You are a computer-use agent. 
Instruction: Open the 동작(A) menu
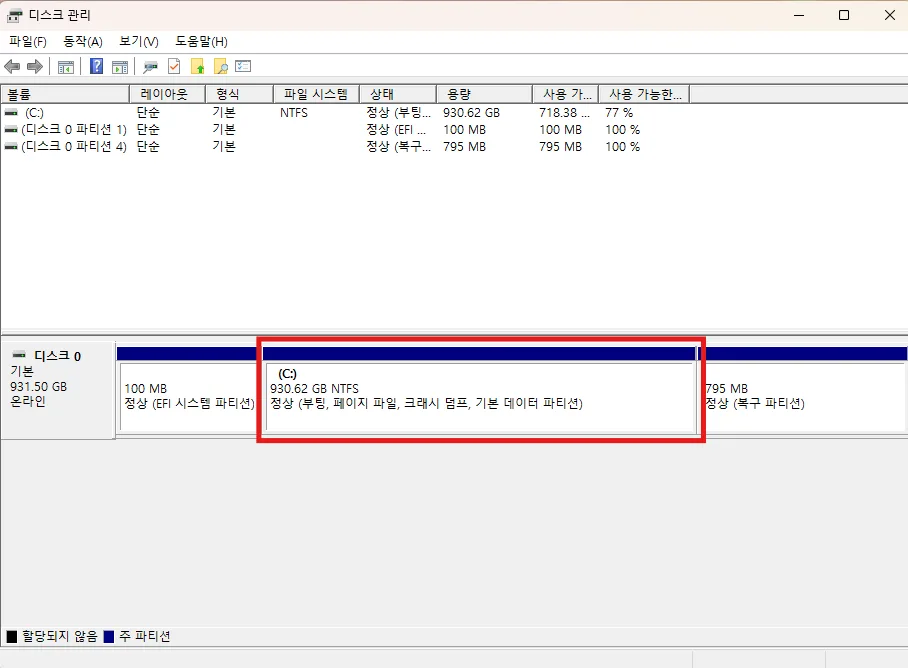click(x=83, y=42)
